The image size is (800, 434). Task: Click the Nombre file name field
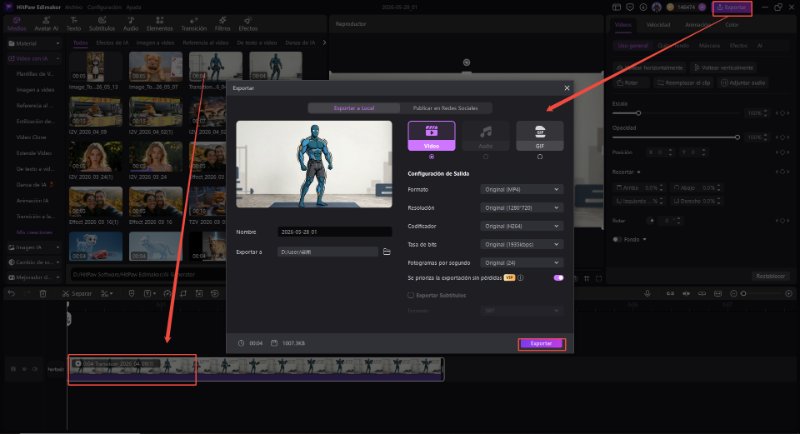pyautogui.click(x=335, y=232)
